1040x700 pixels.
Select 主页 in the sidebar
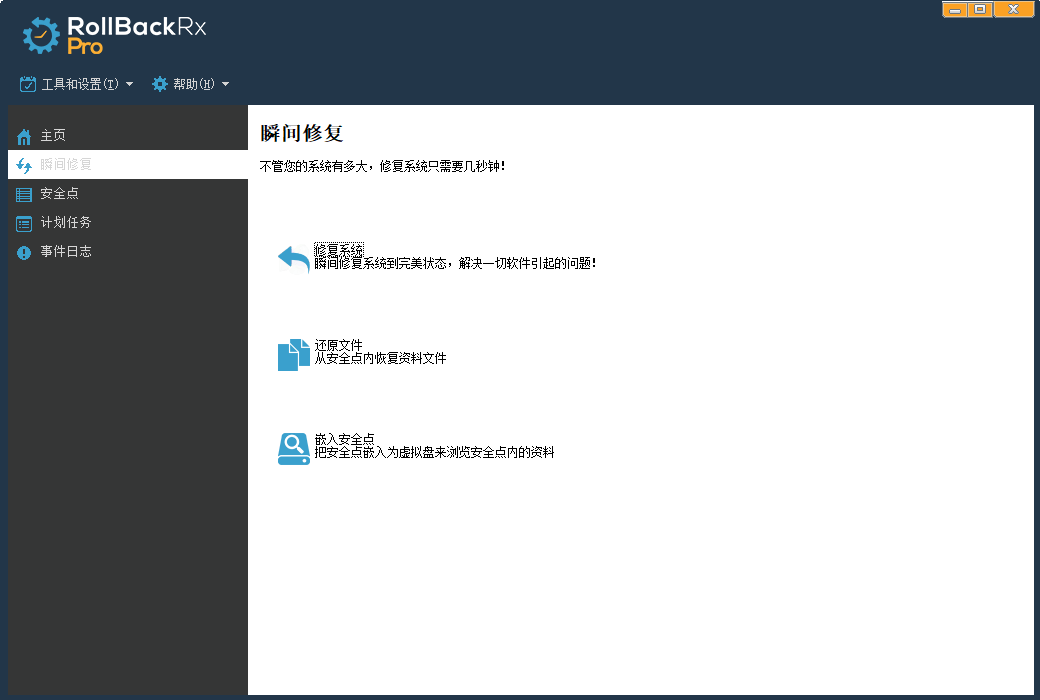click(54, 136)
